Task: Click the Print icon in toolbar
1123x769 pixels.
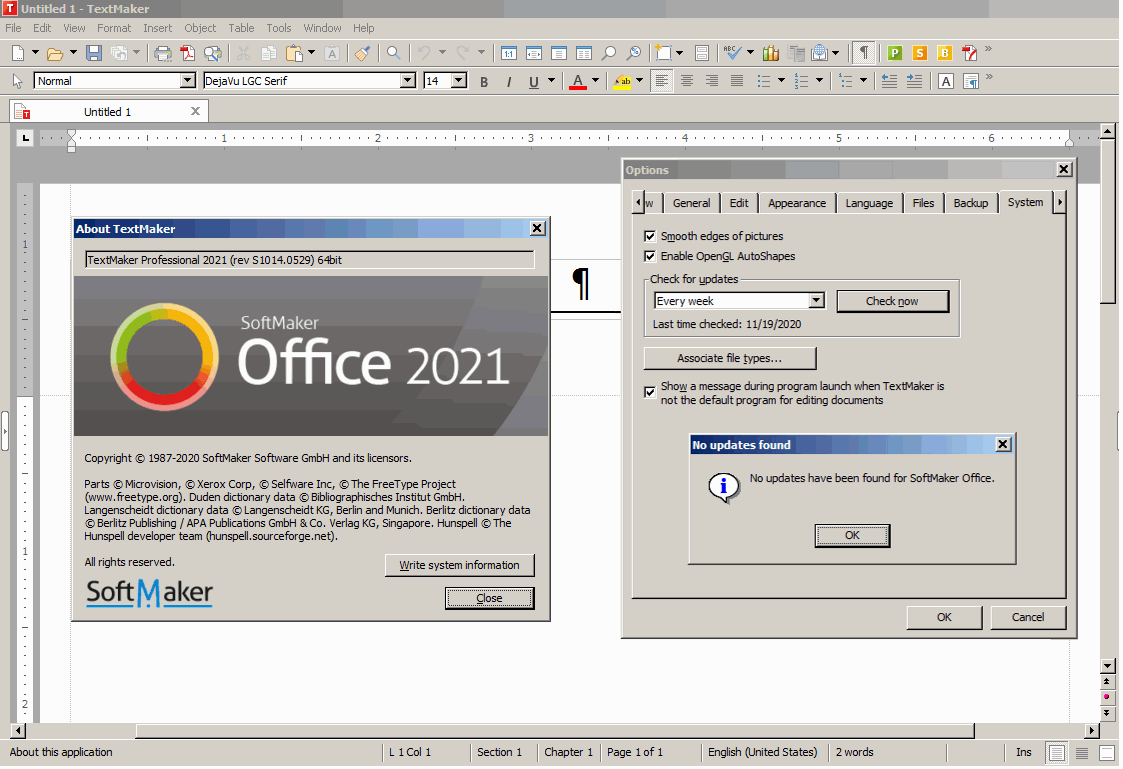Action: click(163, 53)
